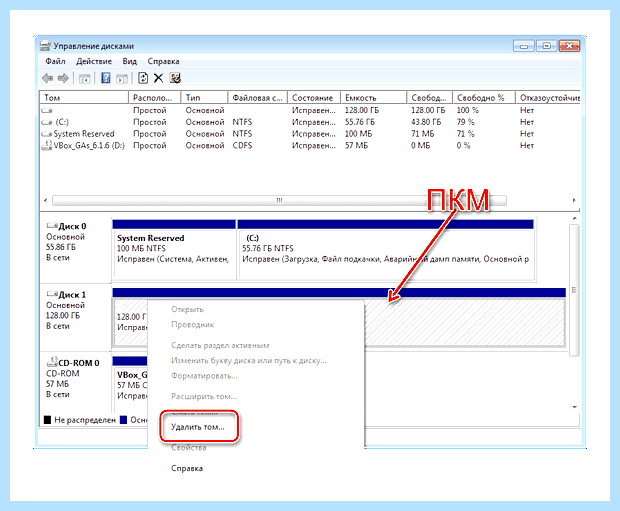Viewport: 620px width, 511px height.
Task: Click the 79 % free percentage cell
Action: pos(465,122)
